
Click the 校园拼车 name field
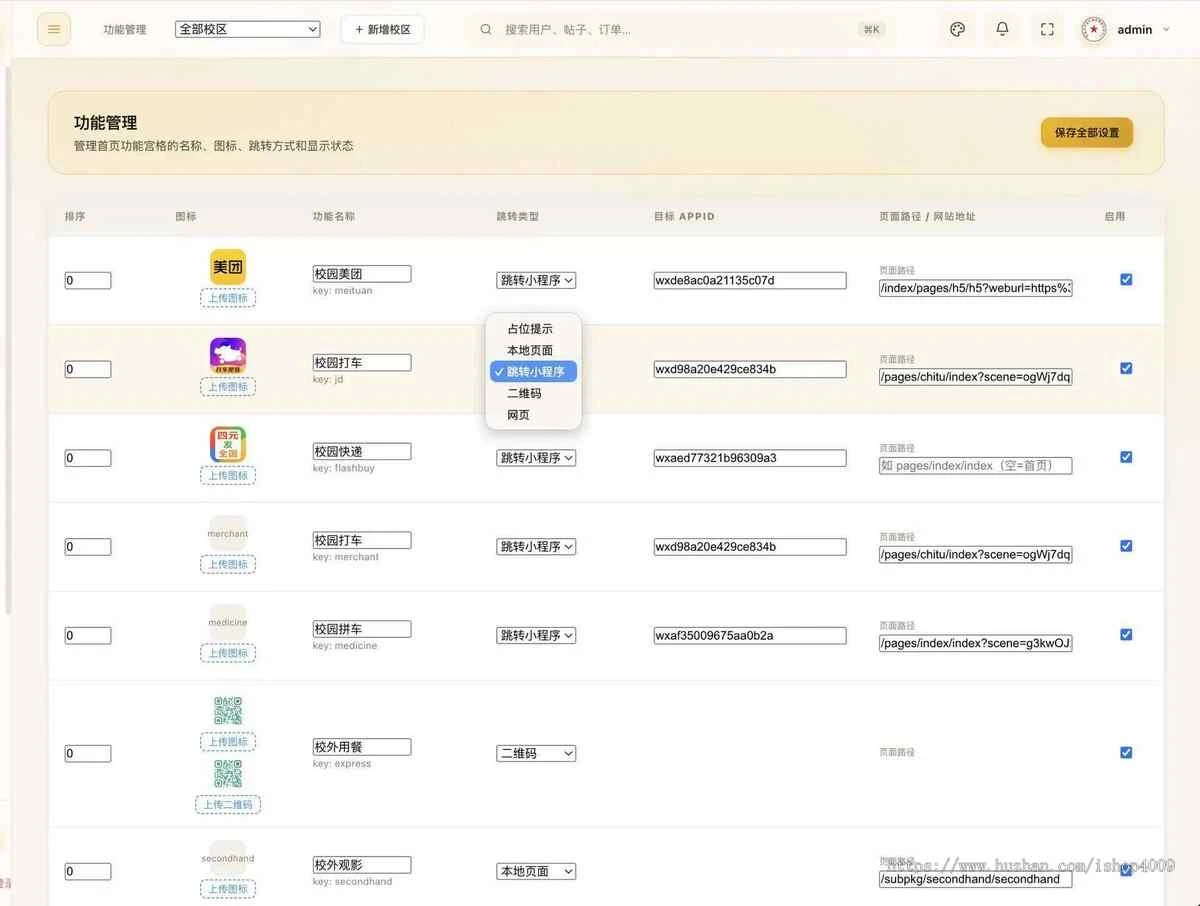362,629
